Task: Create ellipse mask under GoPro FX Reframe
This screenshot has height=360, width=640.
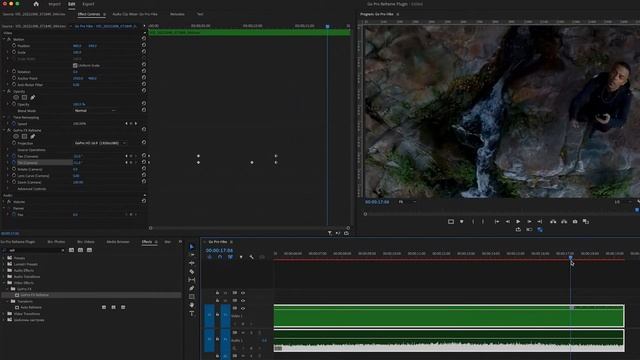Action: click(16, 136)
